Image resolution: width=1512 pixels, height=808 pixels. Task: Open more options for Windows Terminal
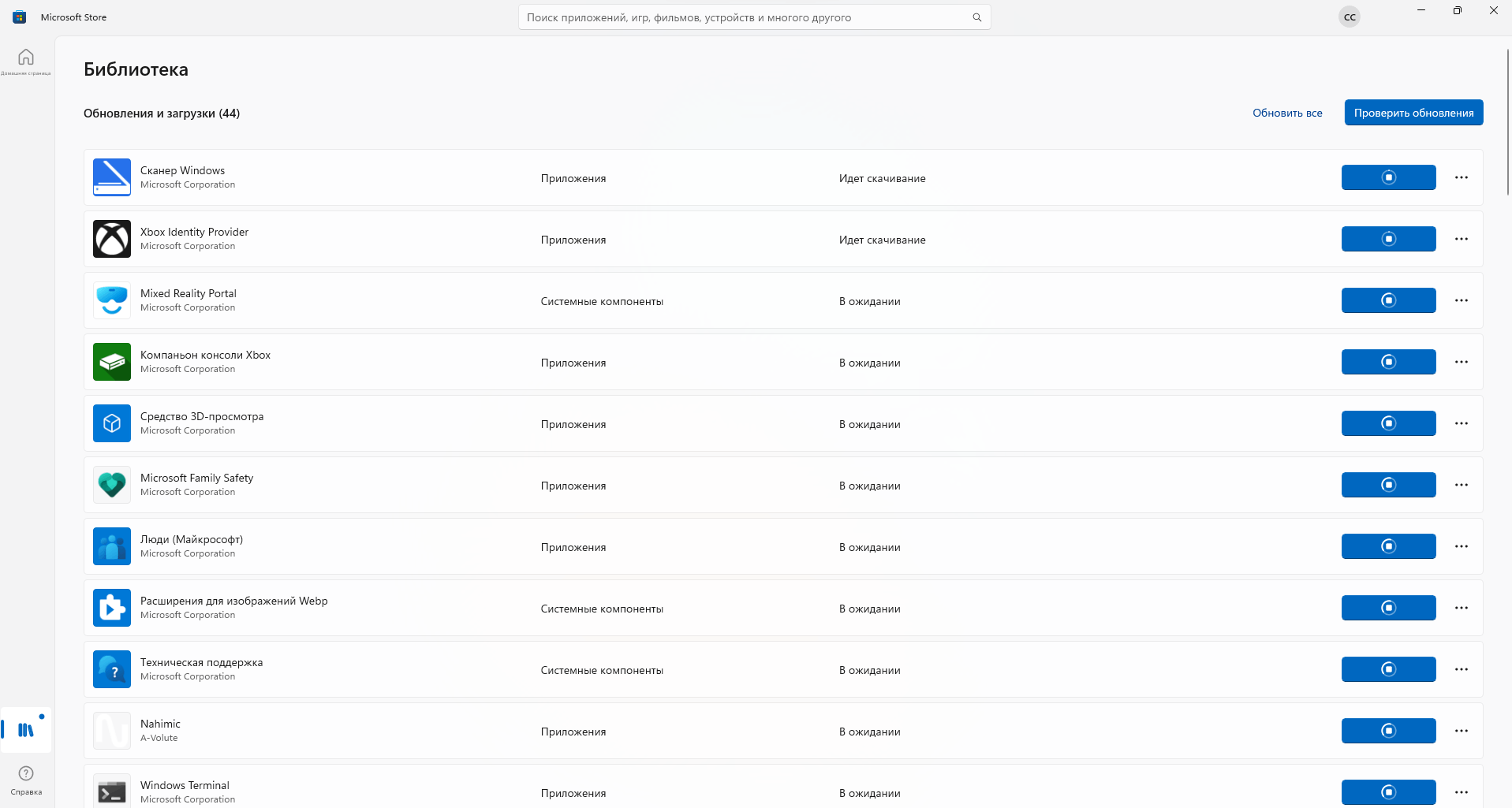coord(1462,792)
